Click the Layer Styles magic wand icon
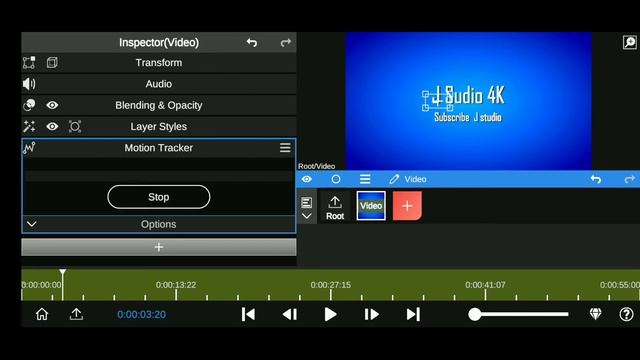The image size is (640, 360). point(29,127)
